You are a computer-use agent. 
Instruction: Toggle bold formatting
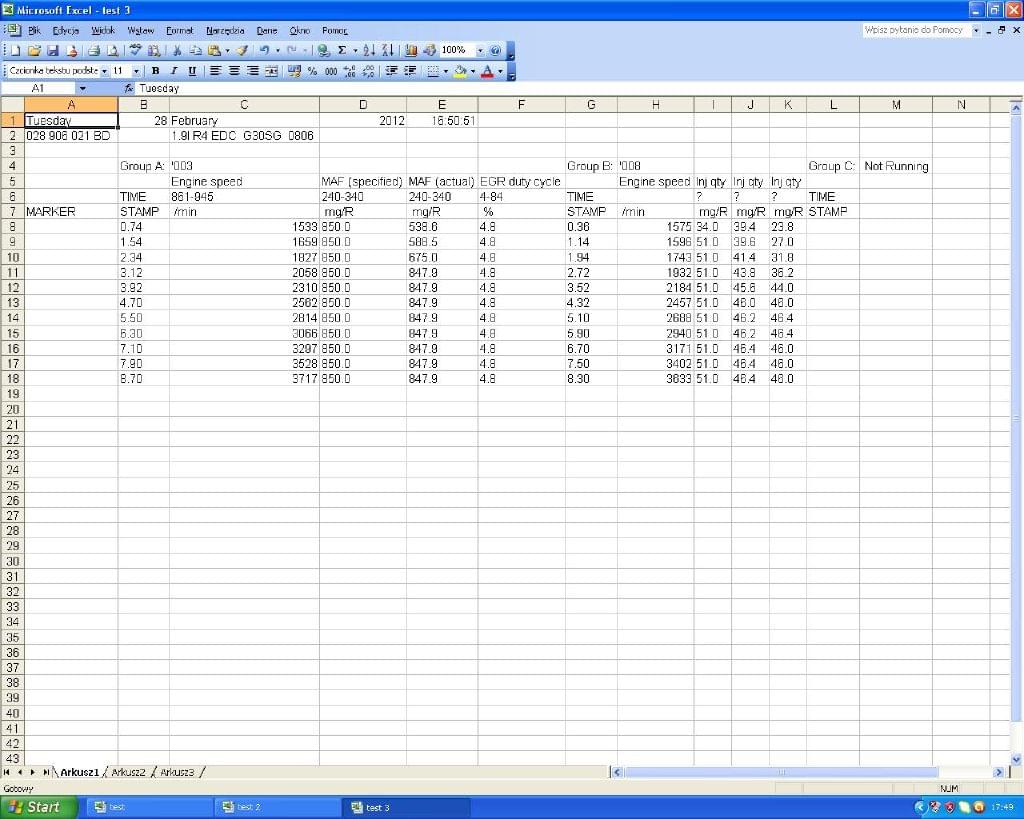pos(155,71)
